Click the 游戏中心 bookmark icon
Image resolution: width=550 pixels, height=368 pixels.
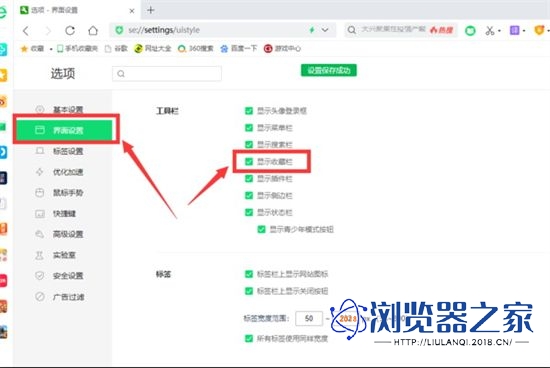pyautogui.click(x=268, y=48)
